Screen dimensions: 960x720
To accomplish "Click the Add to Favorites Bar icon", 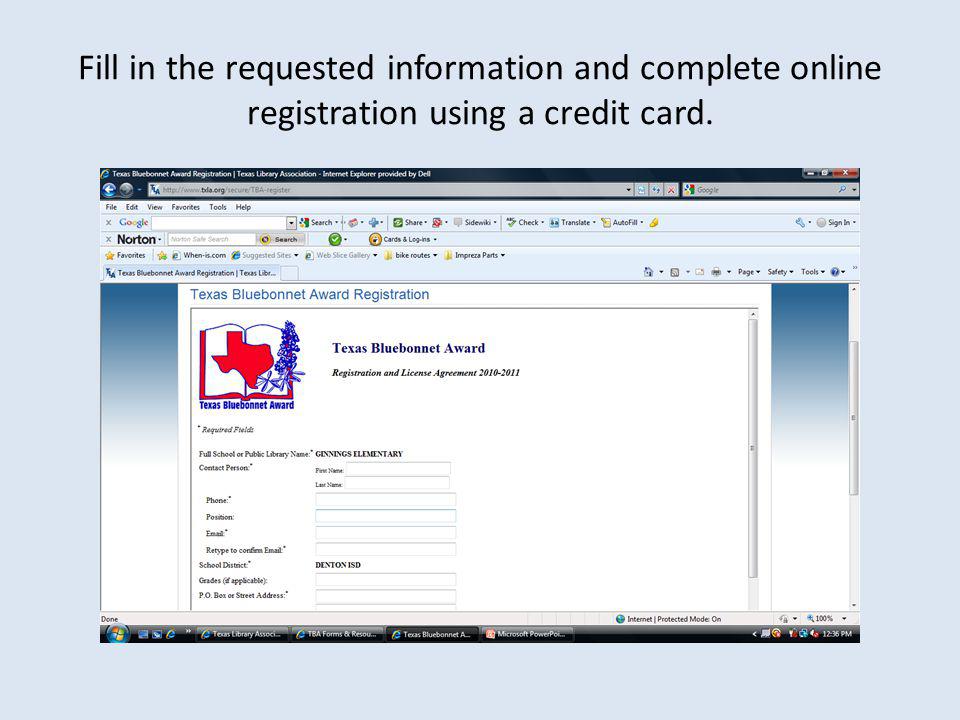I will click(162, 255).
